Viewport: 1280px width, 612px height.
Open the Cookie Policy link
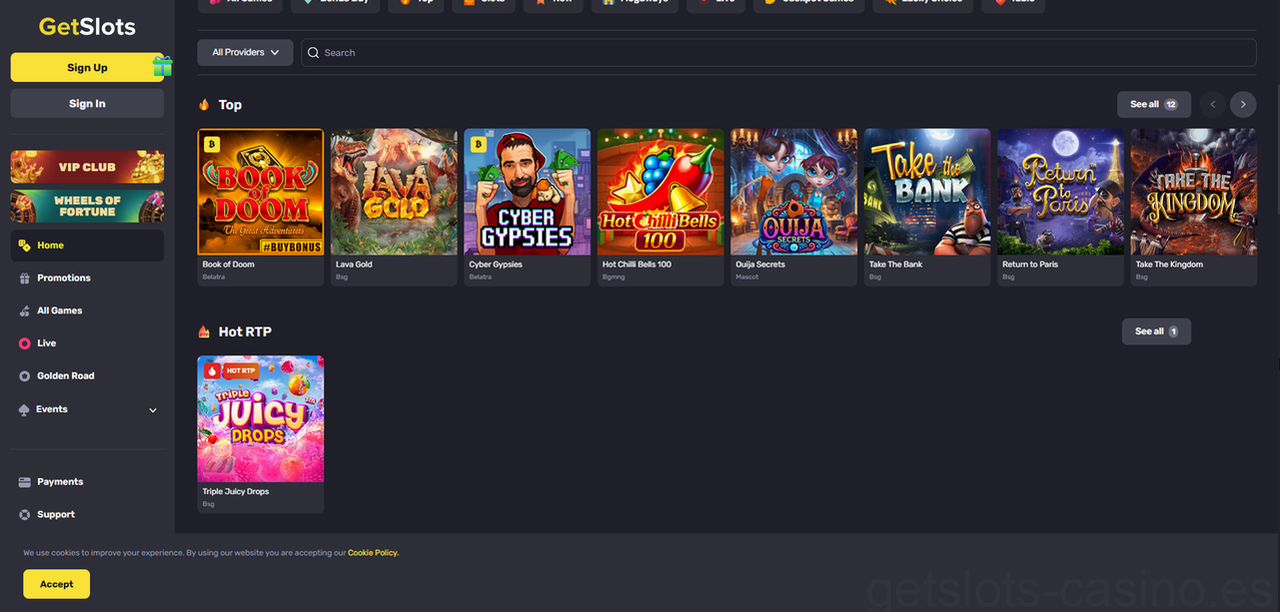point(373,553)
